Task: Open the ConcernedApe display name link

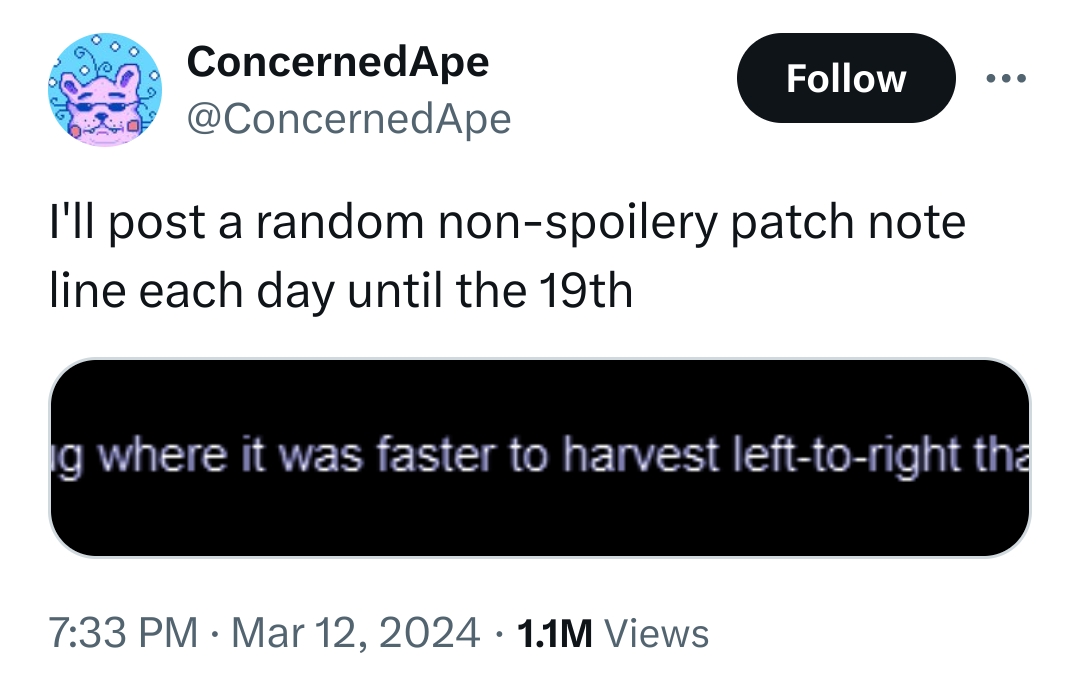Action: [338, 62]
